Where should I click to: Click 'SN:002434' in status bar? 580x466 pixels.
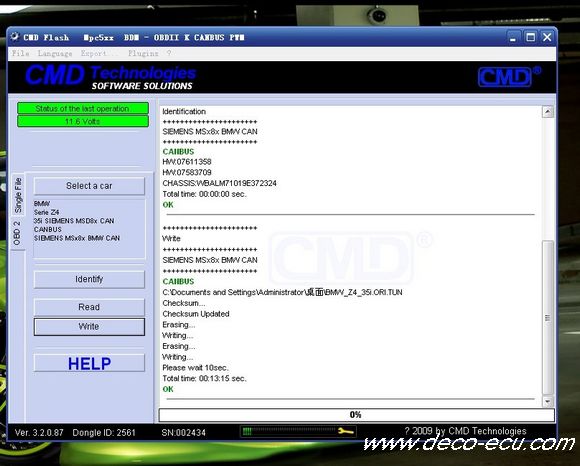click(x=183, y=432)
